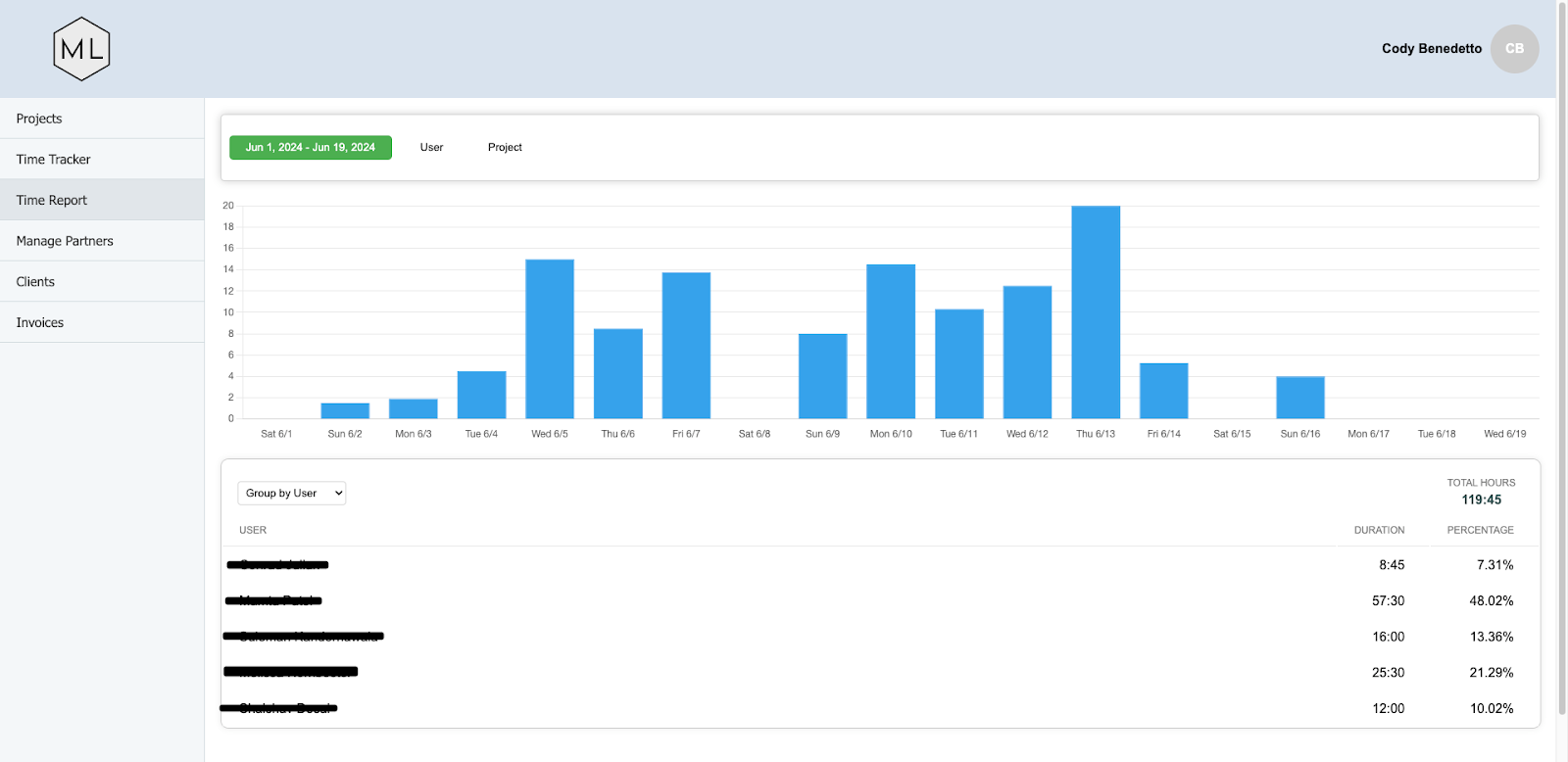
Task: Click the Tue 6/18 axis label
Action: tap(1437, 434)
